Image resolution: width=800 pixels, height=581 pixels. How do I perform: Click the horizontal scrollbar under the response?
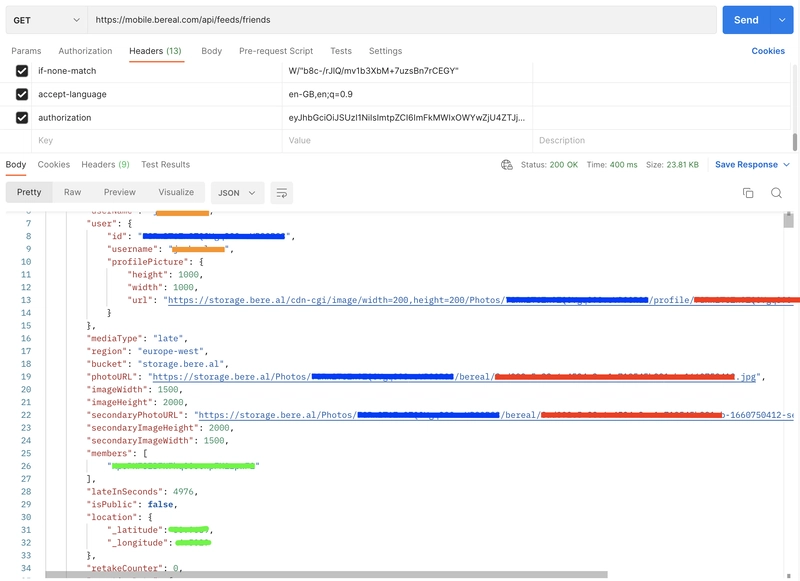[x=327, y=574]
